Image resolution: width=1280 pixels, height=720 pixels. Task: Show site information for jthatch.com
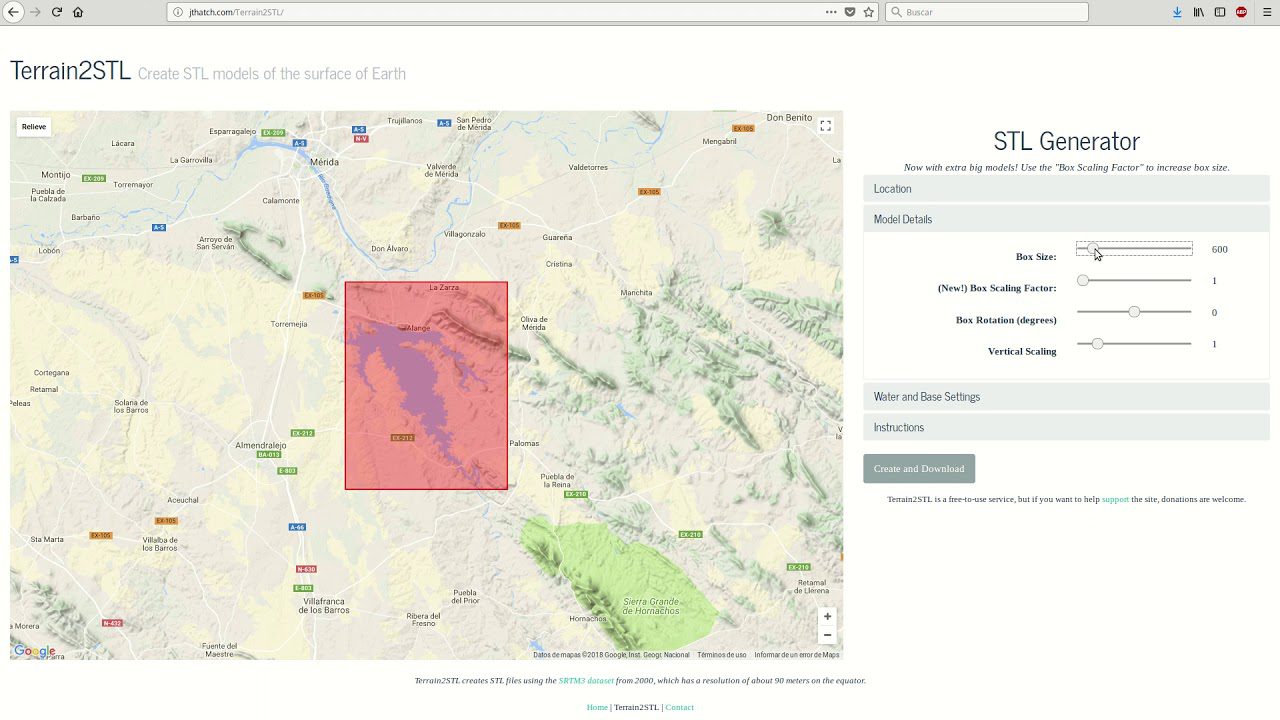tap(178, 12)
